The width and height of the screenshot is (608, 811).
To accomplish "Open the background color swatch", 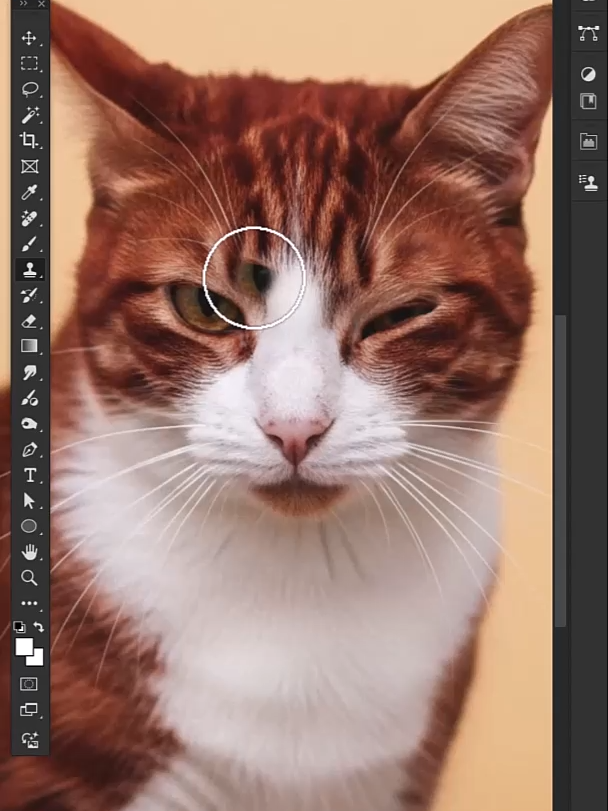I will 38,660.
